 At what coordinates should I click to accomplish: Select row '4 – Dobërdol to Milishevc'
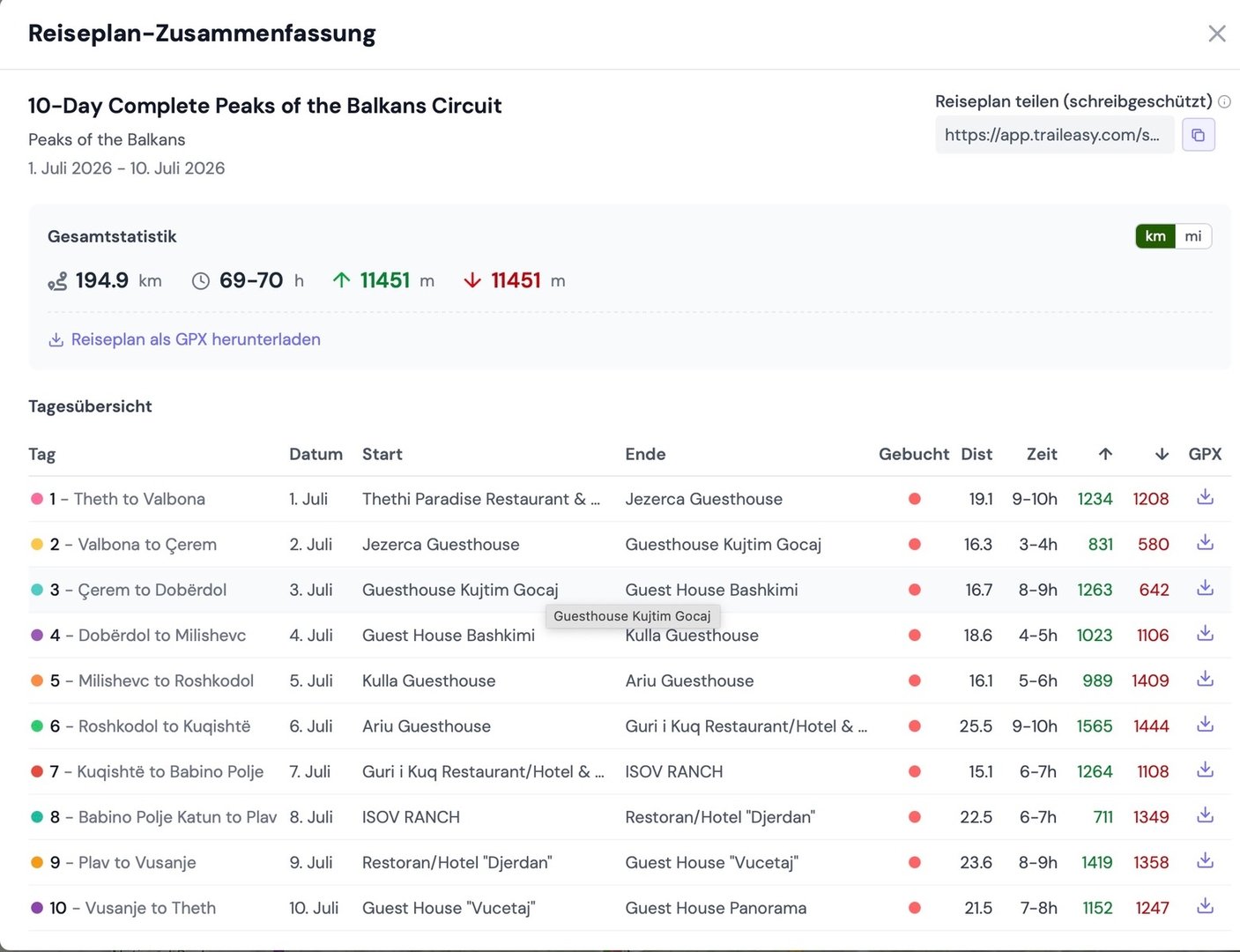[x=630, y=636]
